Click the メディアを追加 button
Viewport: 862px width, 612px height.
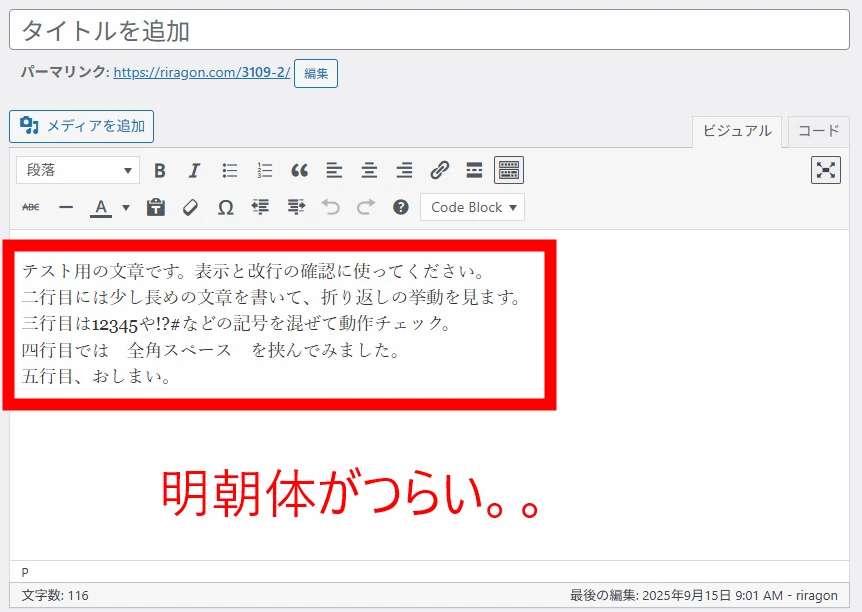click(x=82, y=126)
